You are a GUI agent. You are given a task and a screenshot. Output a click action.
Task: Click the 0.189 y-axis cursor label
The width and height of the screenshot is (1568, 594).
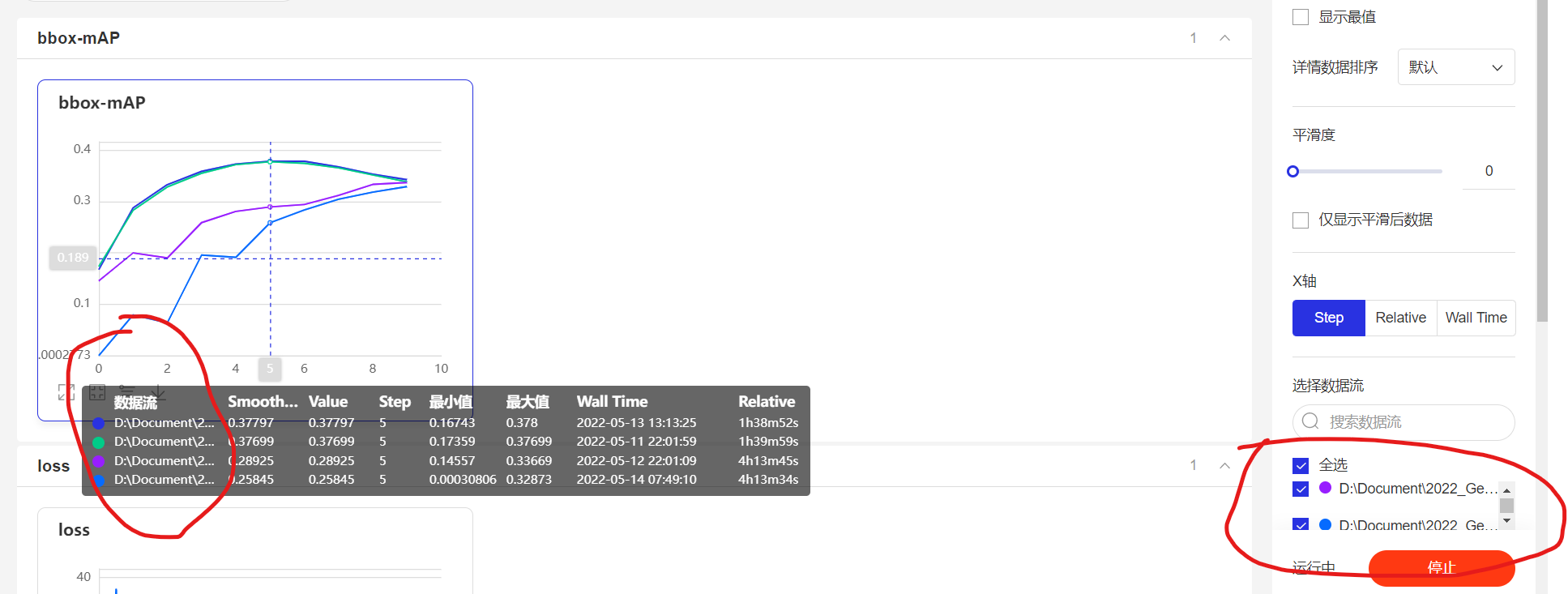(x=73, y=258)
